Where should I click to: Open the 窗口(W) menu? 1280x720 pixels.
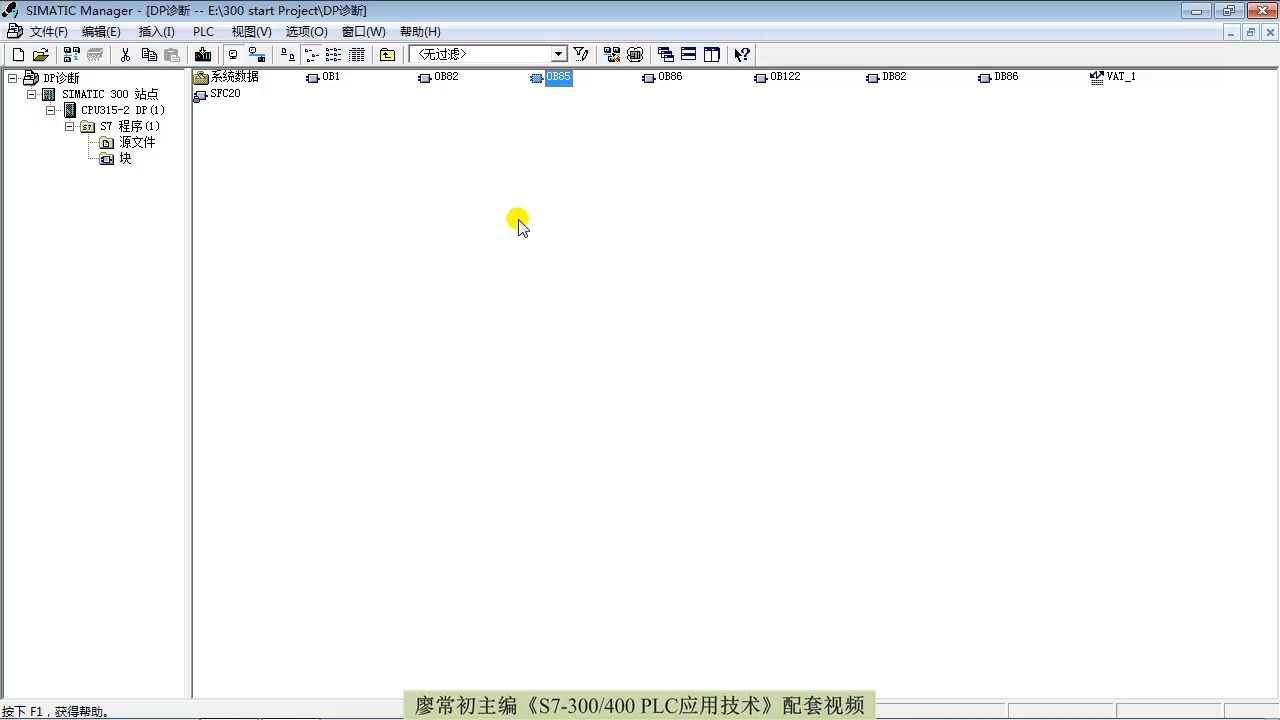(363, 32)
